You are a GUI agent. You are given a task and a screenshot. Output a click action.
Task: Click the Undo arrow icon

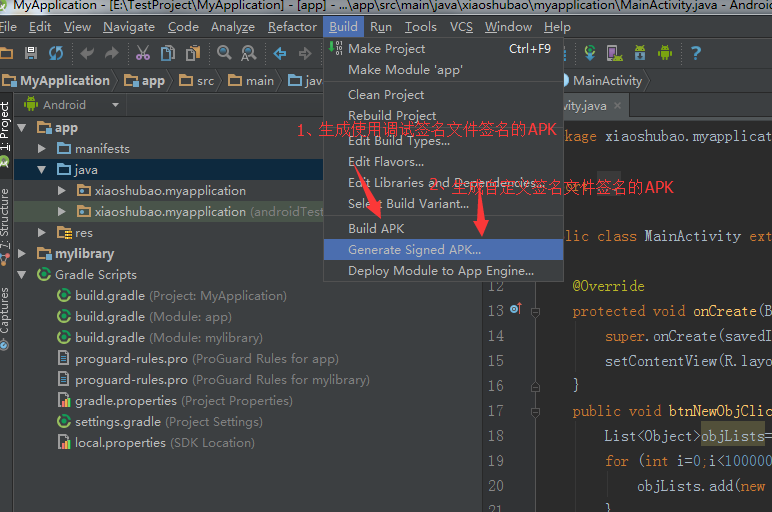pyautogui.click(x=87, y=53)
